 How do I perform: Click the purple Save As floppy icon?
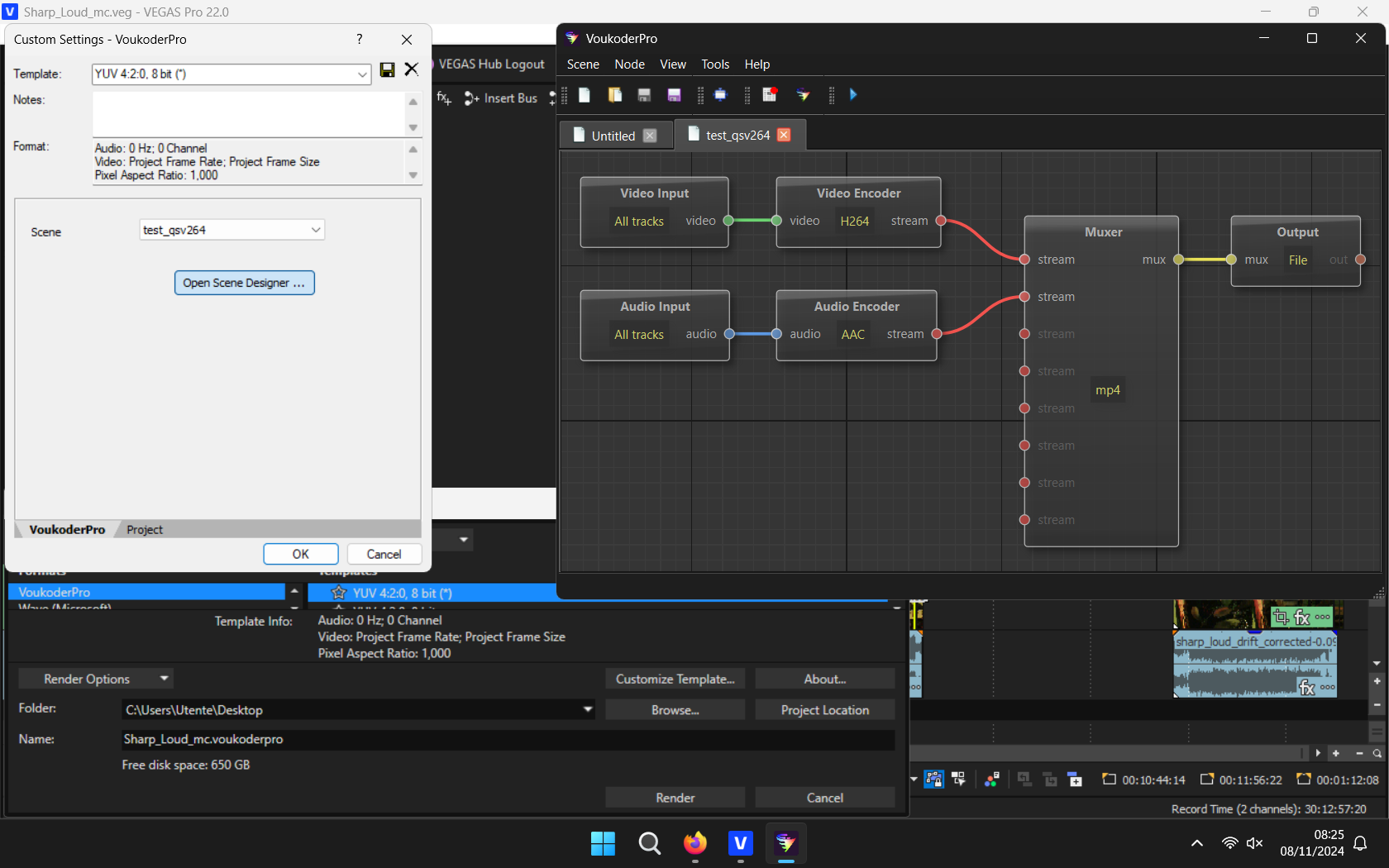click(x=674, y=95)
